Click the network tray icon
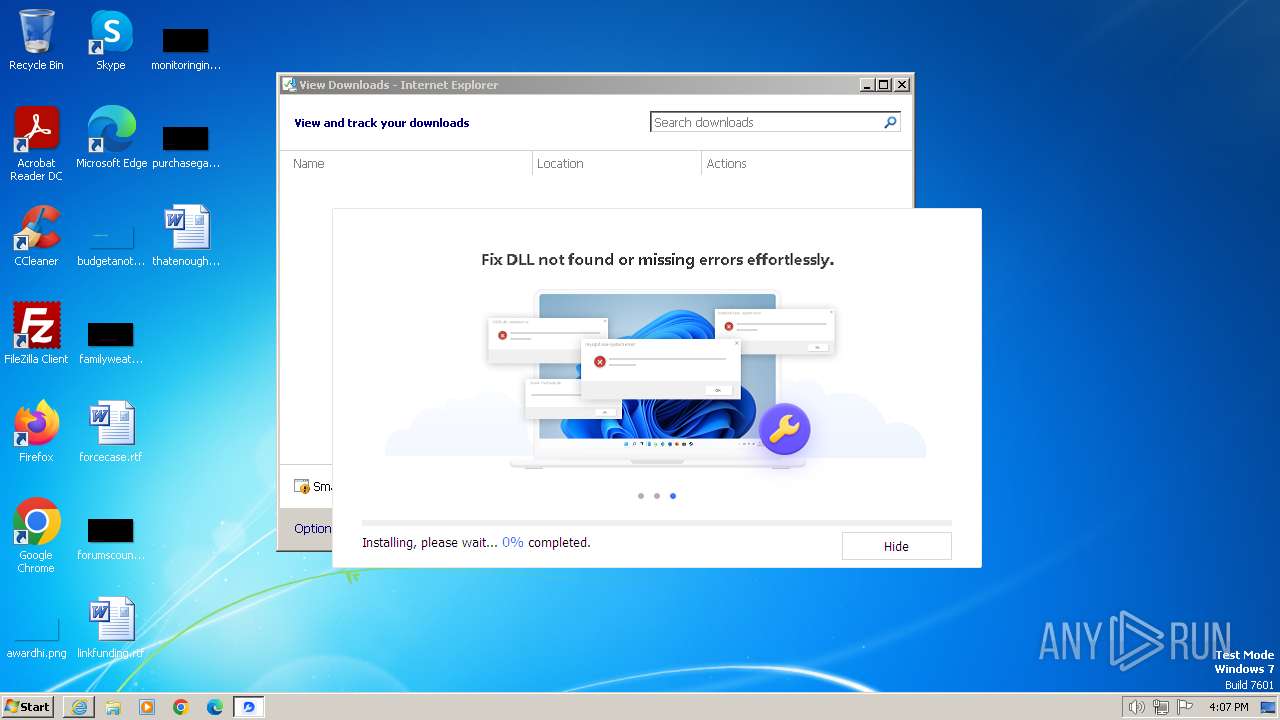The image size is (1280, 720). click(x=1160, y=707)
